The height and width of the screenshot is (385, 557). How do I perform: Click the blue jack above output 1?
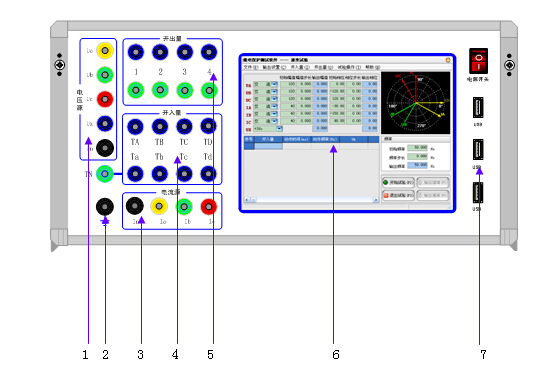click(x=136, y=52)
